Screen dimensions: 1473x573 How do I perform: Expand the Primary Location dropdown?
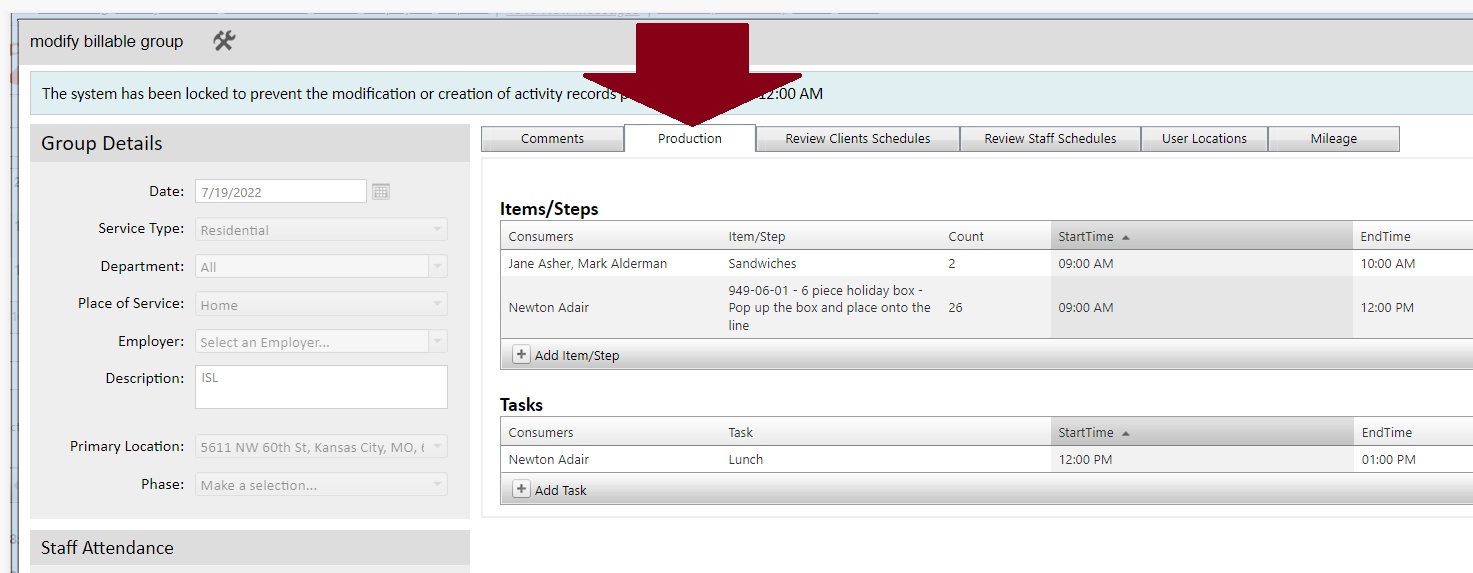(437, 447)
